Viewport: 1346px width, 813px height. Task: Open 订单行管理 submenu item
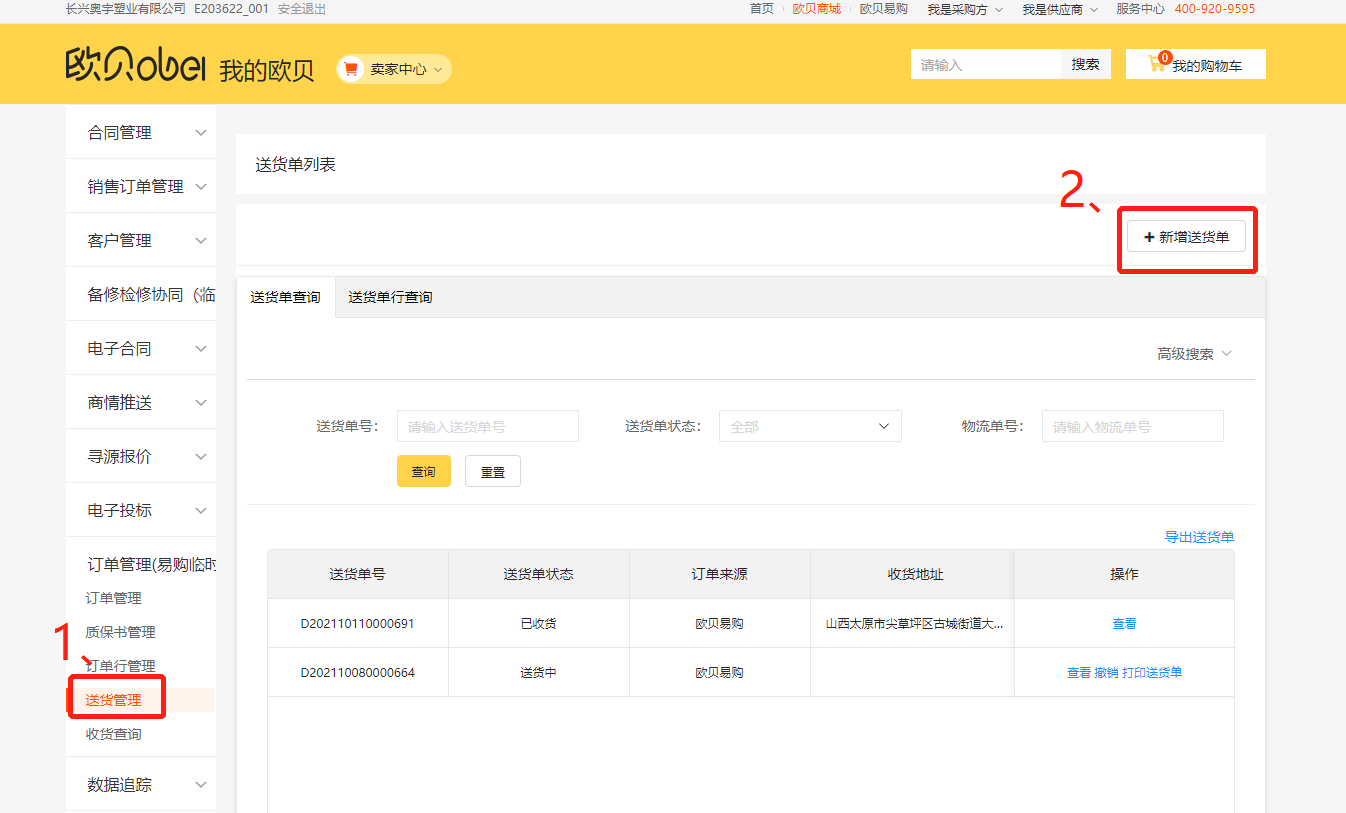(x=120, y=666)
